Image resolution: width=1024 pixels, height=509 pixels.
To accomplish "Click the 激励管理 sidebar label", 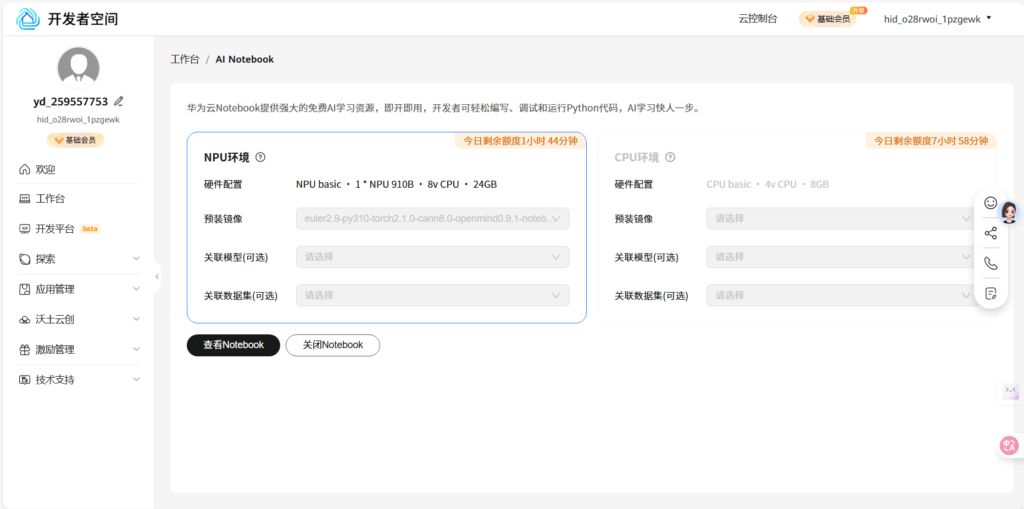I will coord(55,350).
